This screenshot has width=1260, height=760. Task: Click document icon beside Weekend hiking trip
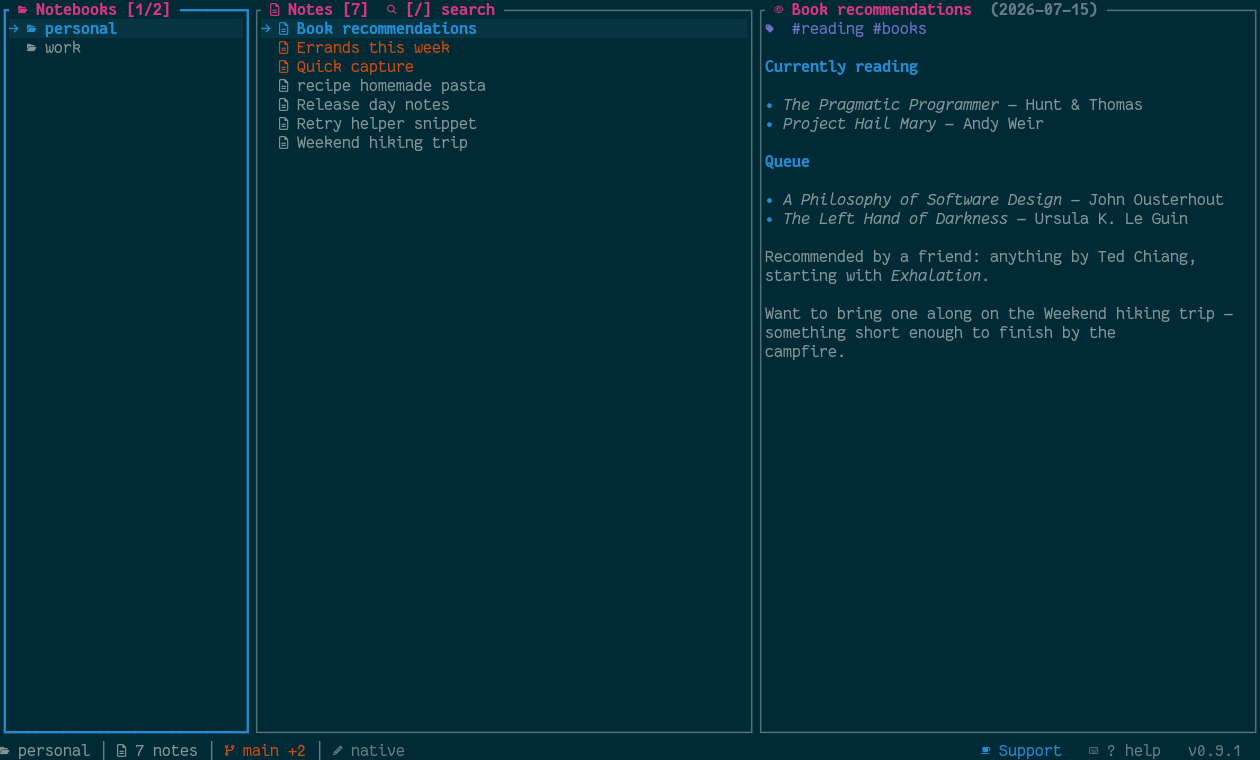coord(284,142)
